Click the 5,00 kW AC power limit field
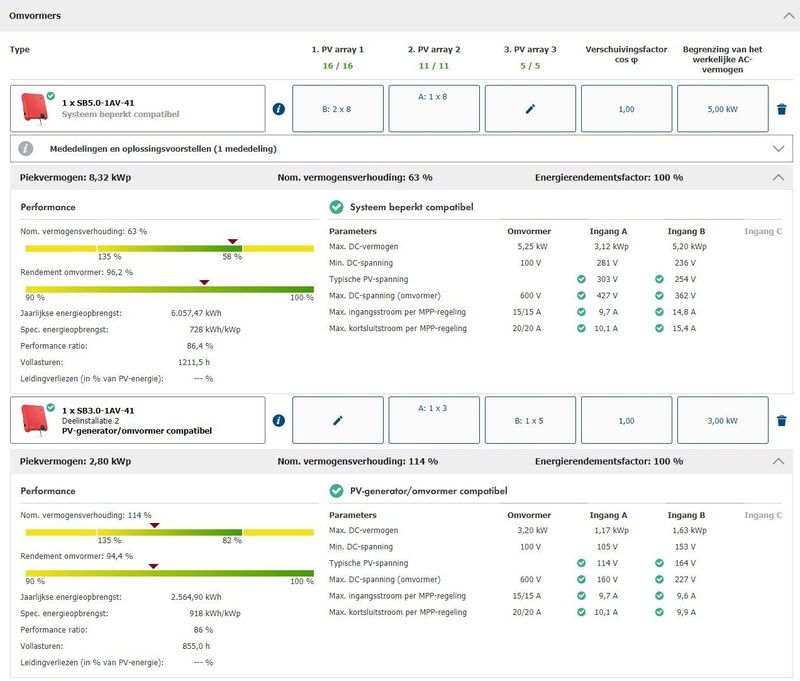Screen dimensions: 800x681 coord(722,109)
